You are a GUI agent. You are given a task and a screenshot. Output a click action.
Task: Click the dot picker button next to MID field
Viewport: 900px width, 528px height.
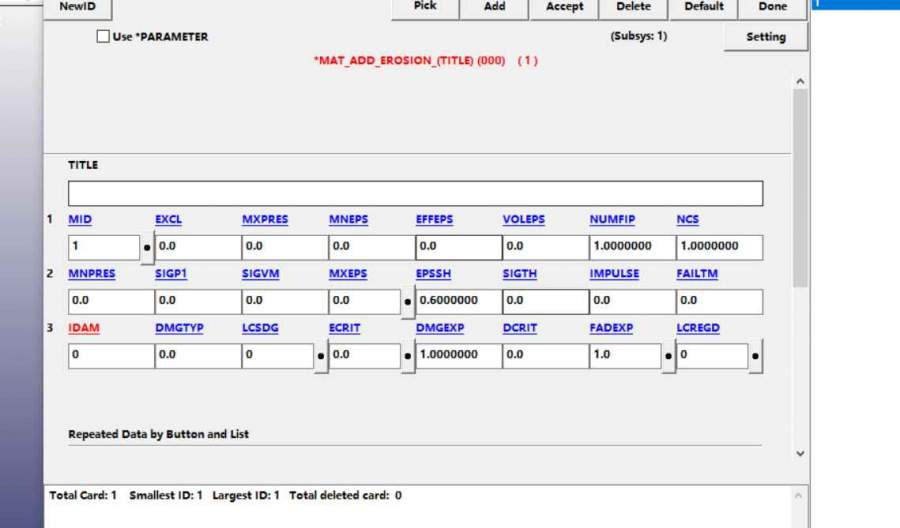tap(147, 247)
